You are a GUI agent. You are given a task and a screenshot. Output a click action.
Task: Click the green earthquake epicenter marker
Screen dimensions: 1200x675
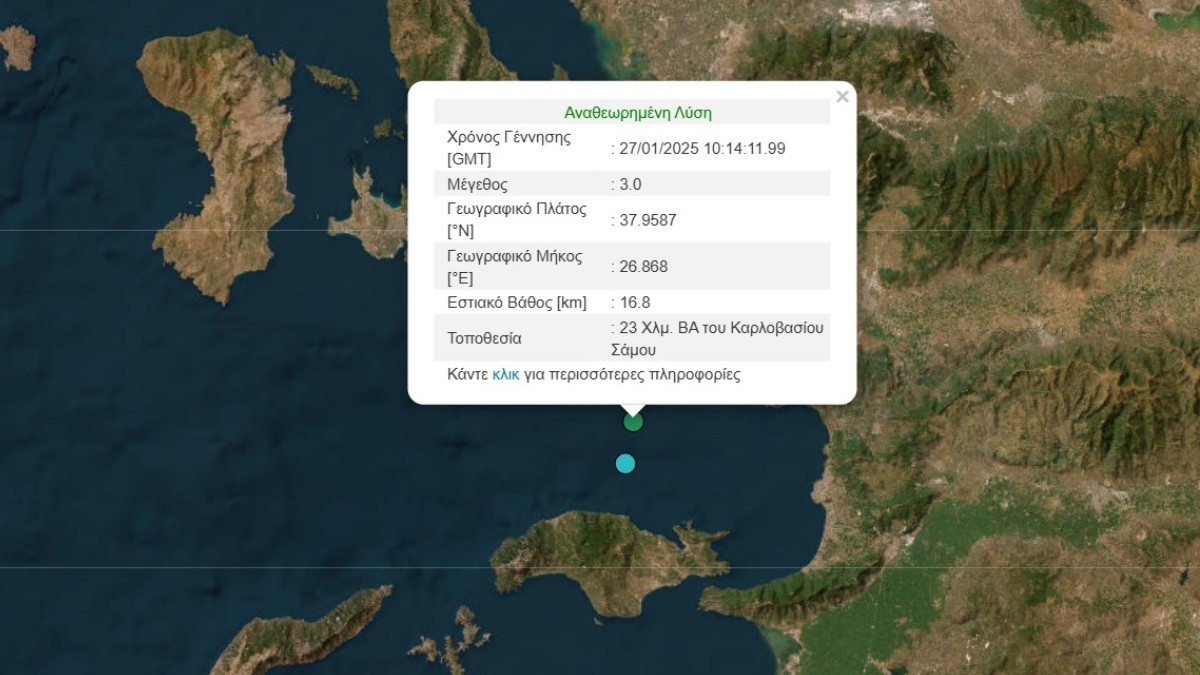[633, 422]
